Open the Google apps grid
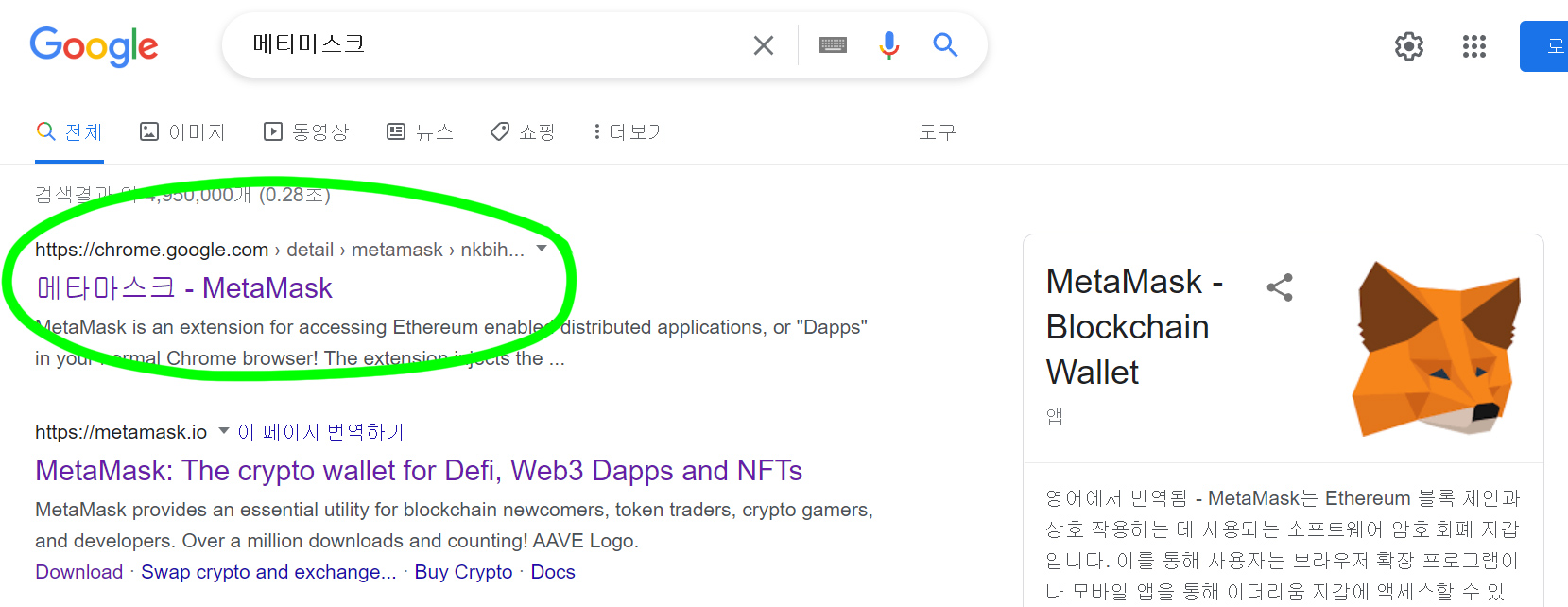This screenshot has width=1568, height=607. (x=1474, y=46)
